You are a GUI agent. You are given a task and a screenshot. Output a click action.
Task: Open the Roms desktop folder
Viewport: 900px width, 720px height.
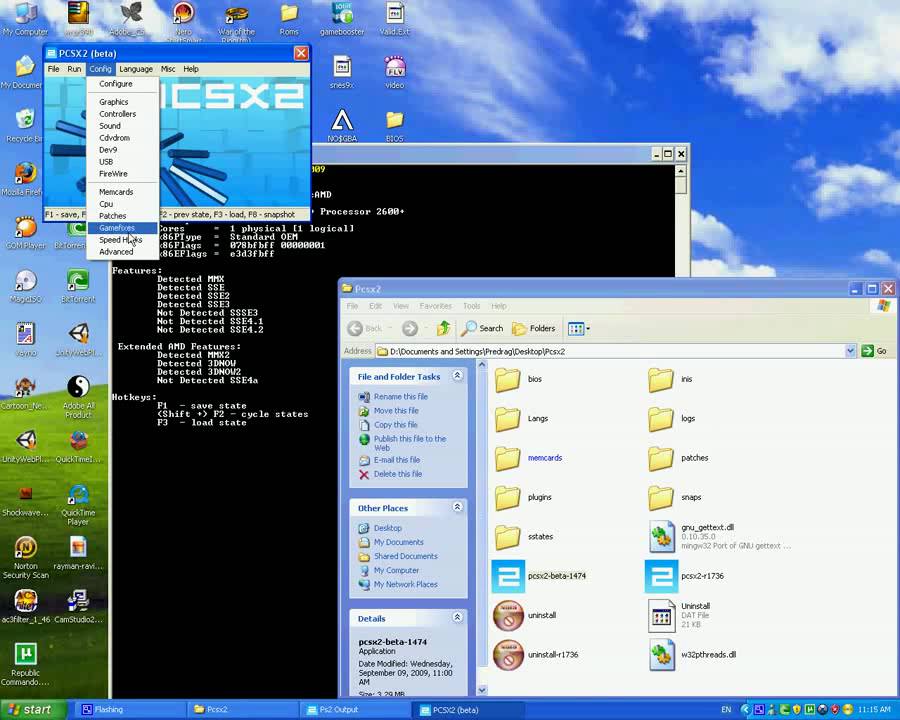click(x=289, y=19)
